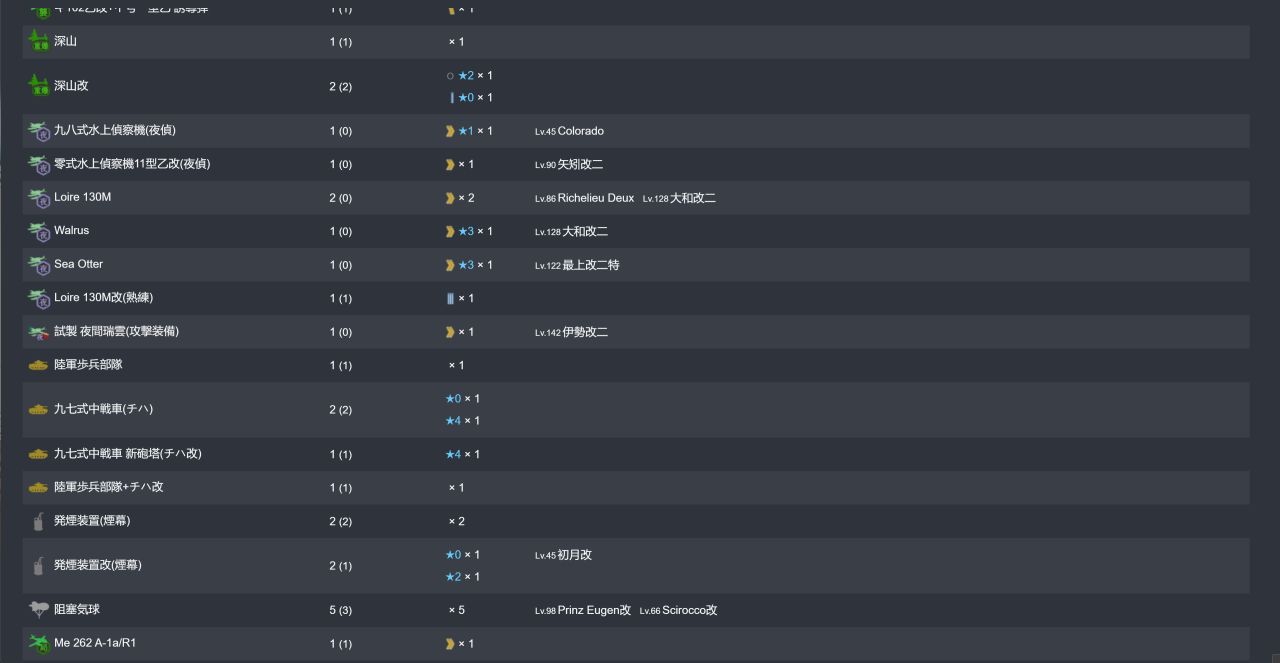Screen dimensions: 1280x663
Task: Click the Loire 130M改(熟練) icon
Action: tap(38, 298)
